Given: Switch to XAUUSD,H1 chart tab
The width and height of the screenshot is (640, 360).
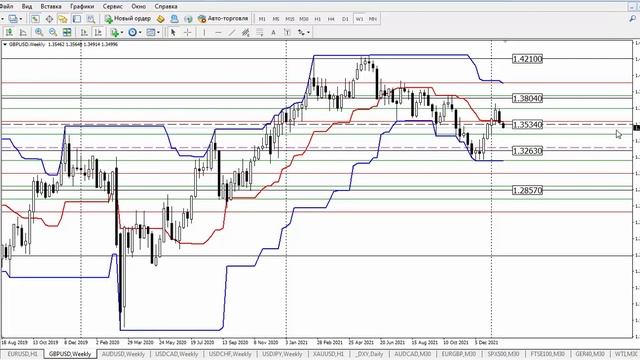Looking at the screenshot, I should click(x=329, y=354).
